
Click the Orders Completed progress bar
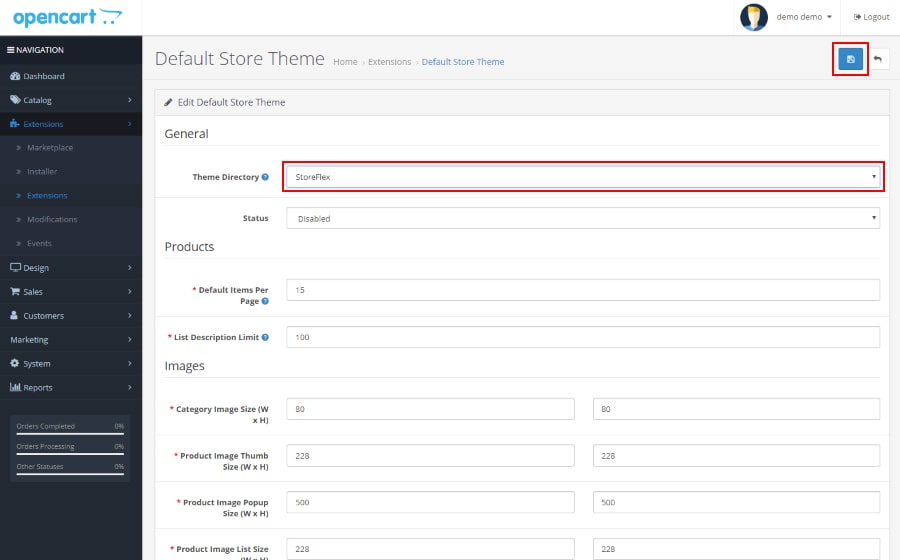tap(70, 434)
